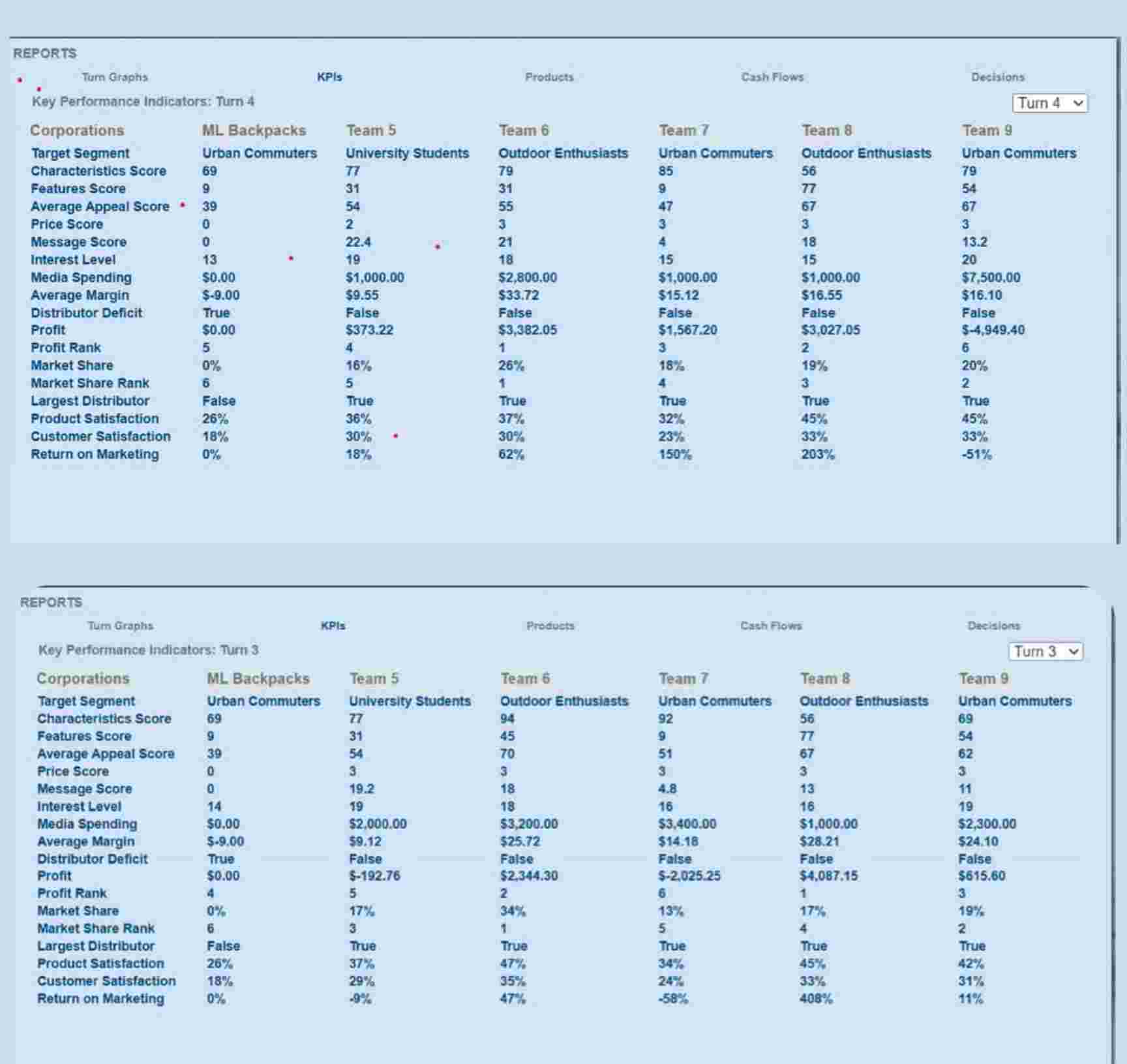
Task: Select Team 6 market share 26%
Action: (x=511, y=365)
